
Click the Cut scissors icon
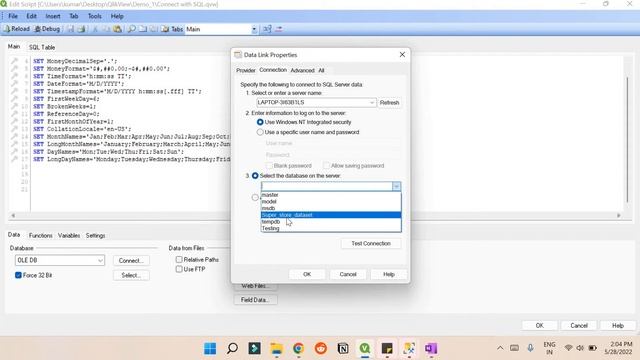pos(95,29)
